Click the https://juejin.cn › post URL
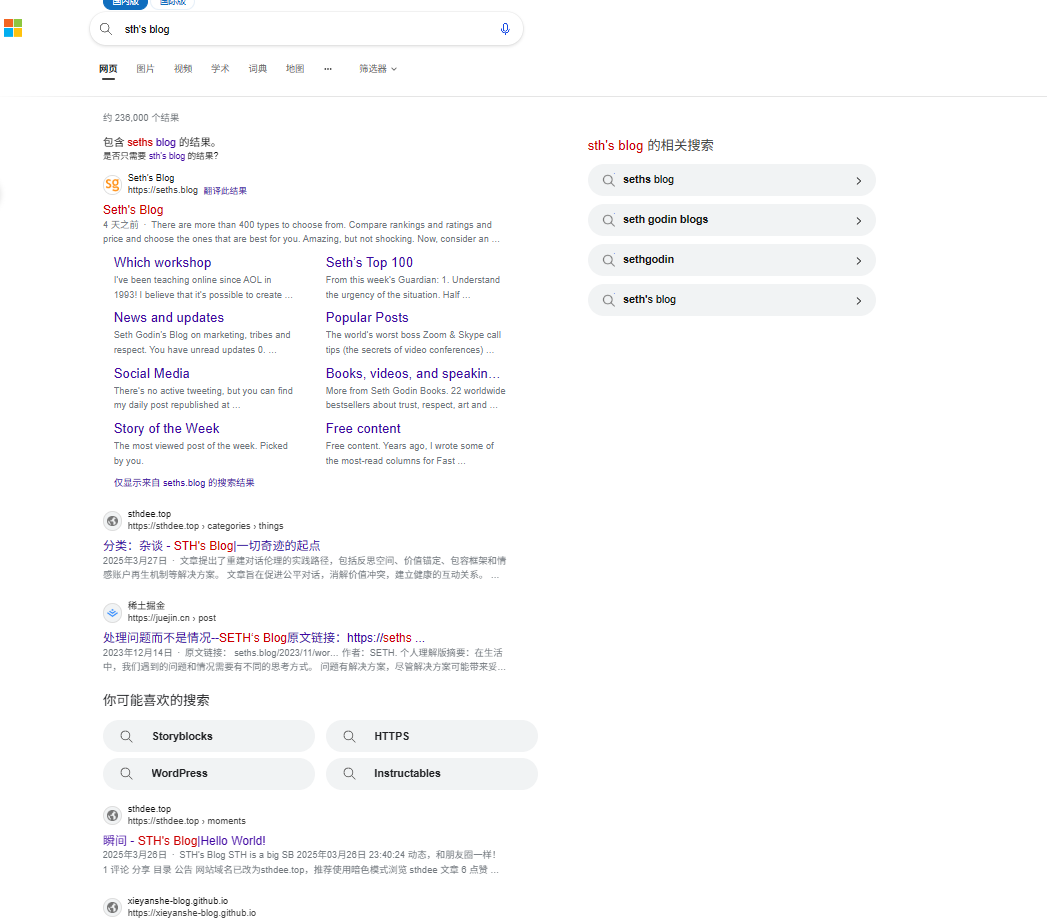 click(x=172, y=618)
